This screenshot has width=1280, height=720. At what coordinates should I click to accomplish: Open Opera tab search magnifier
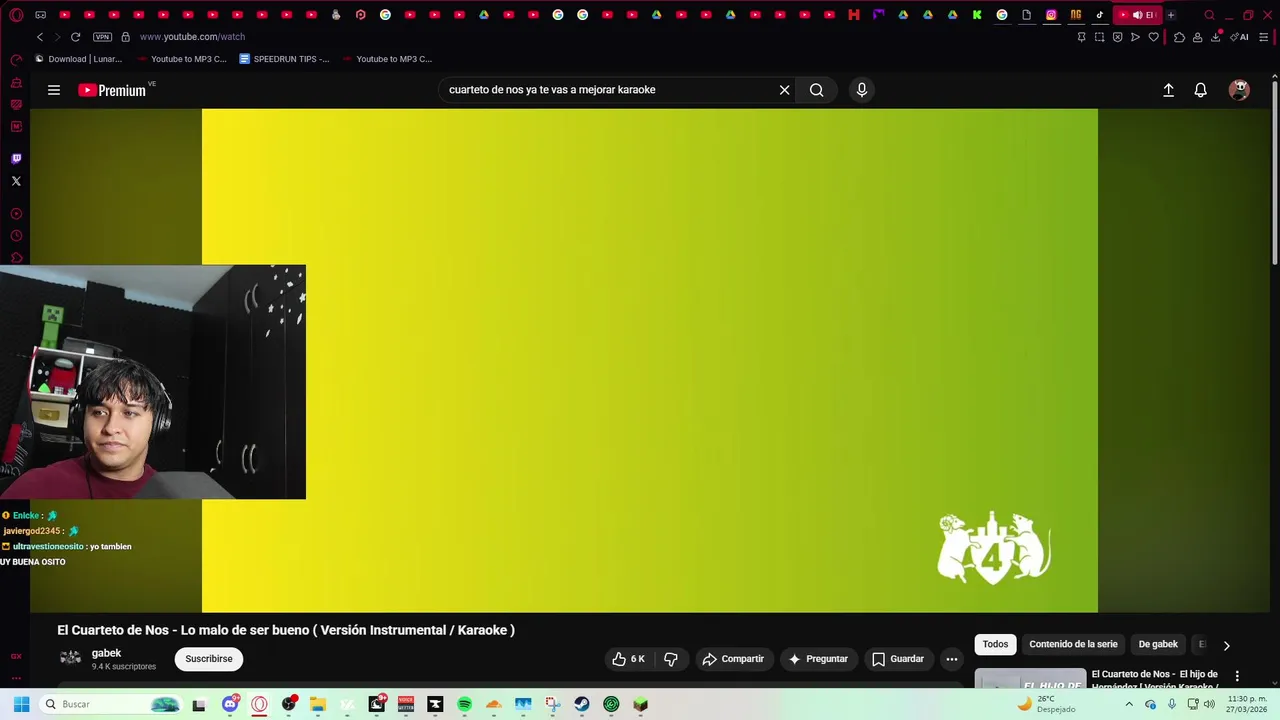coord(1209,15)
